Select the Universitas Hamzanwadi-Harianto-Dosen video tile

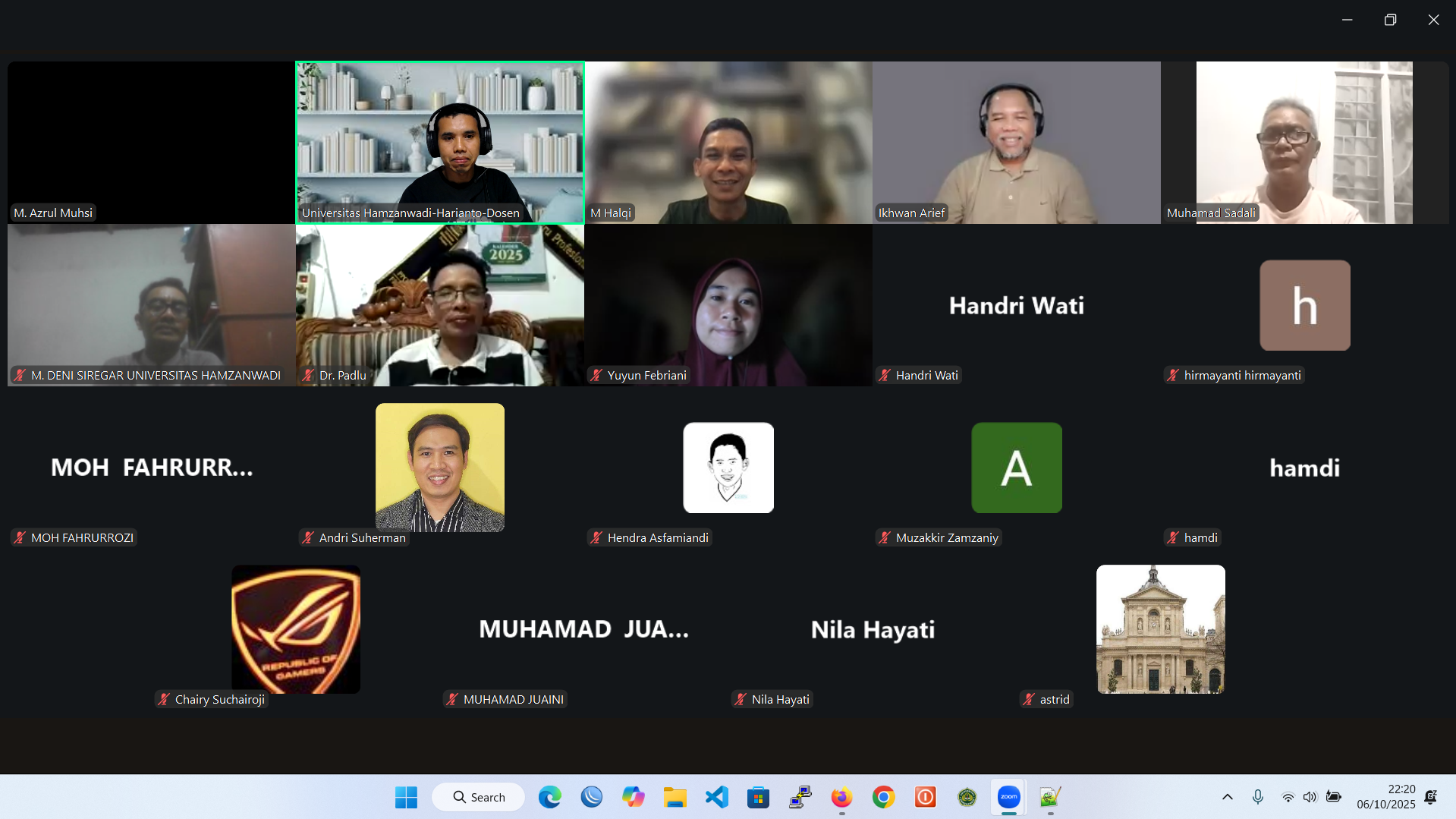click(440, 142)
